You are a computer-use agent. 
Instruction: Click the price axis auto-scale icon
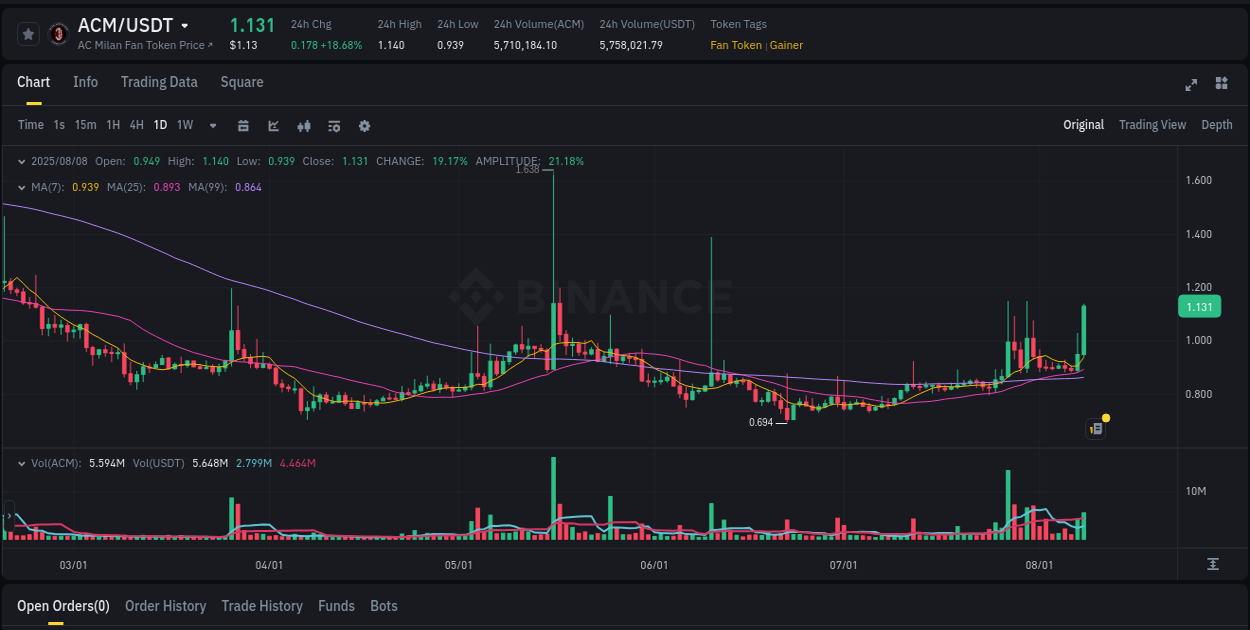(1214, 563)
